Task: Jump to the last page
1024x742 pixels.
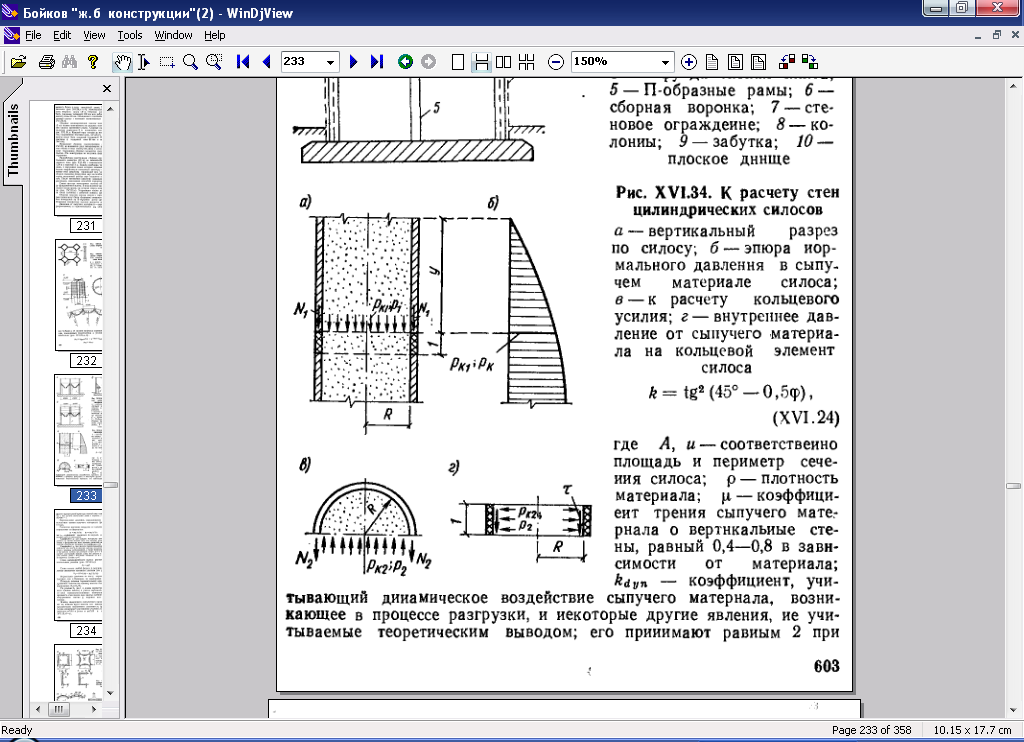Action: [376, 62]
